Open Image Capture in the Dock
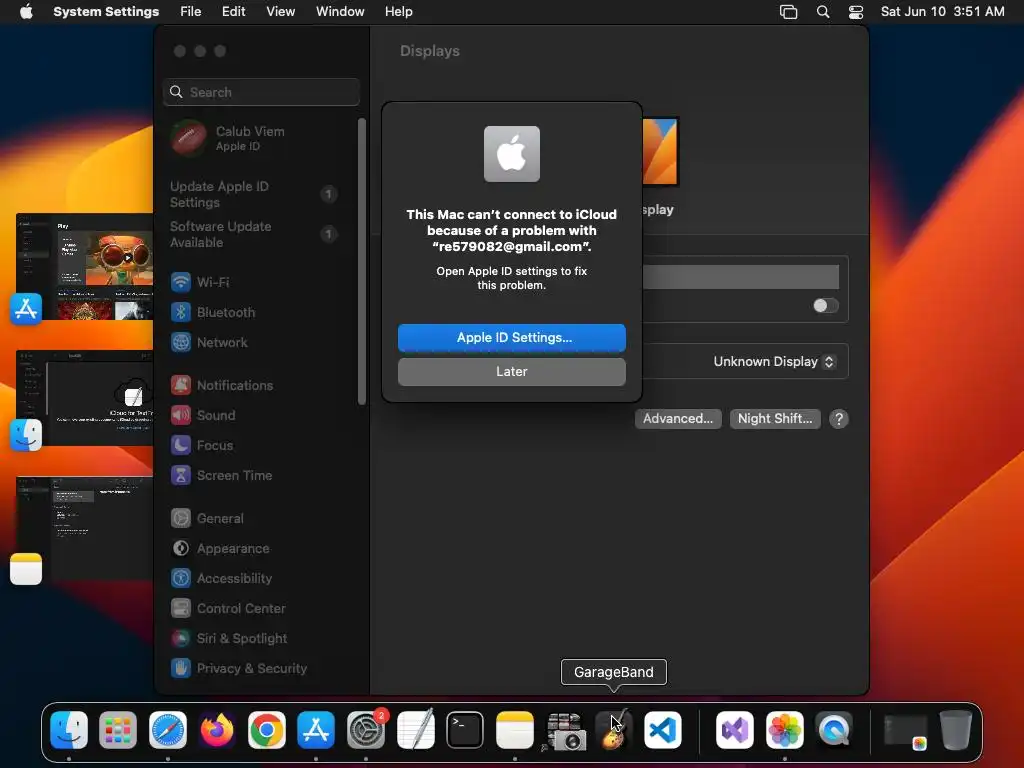 tap(564, 729)
